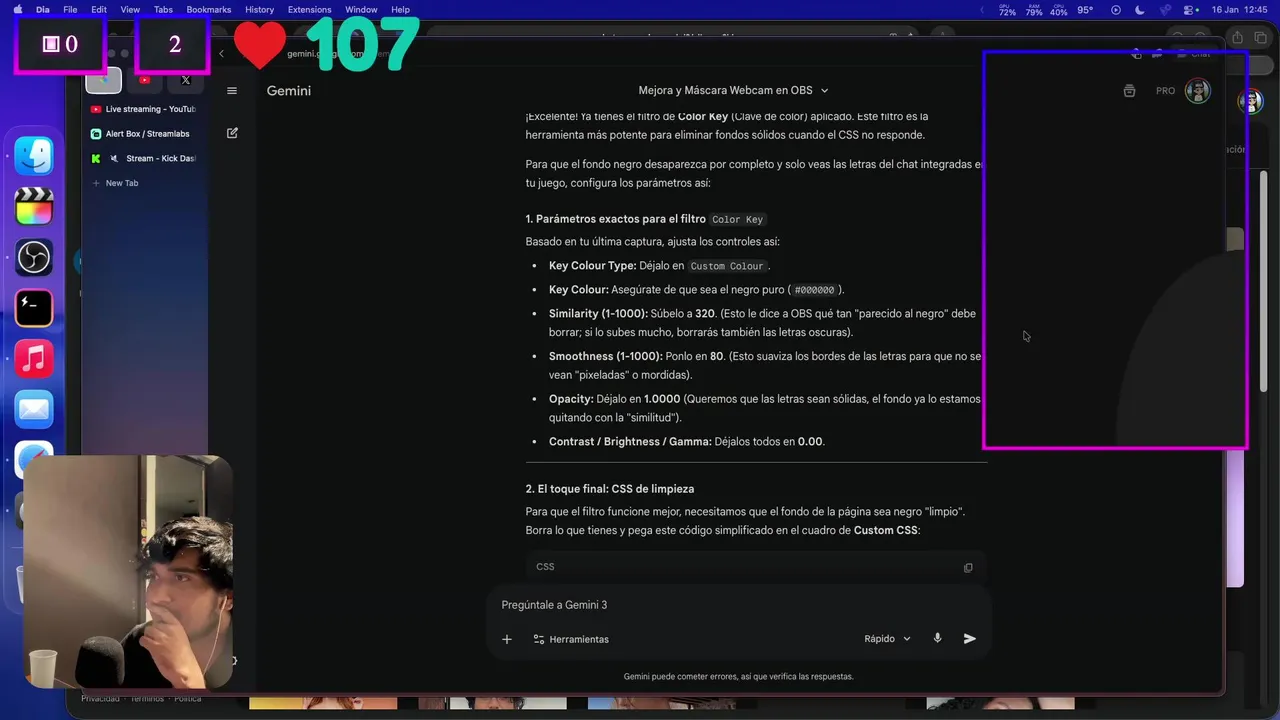Viewport: 1280px width, 720px height.
Task: Create a New Tab in sidebar
Action: [x=146, y=183]
